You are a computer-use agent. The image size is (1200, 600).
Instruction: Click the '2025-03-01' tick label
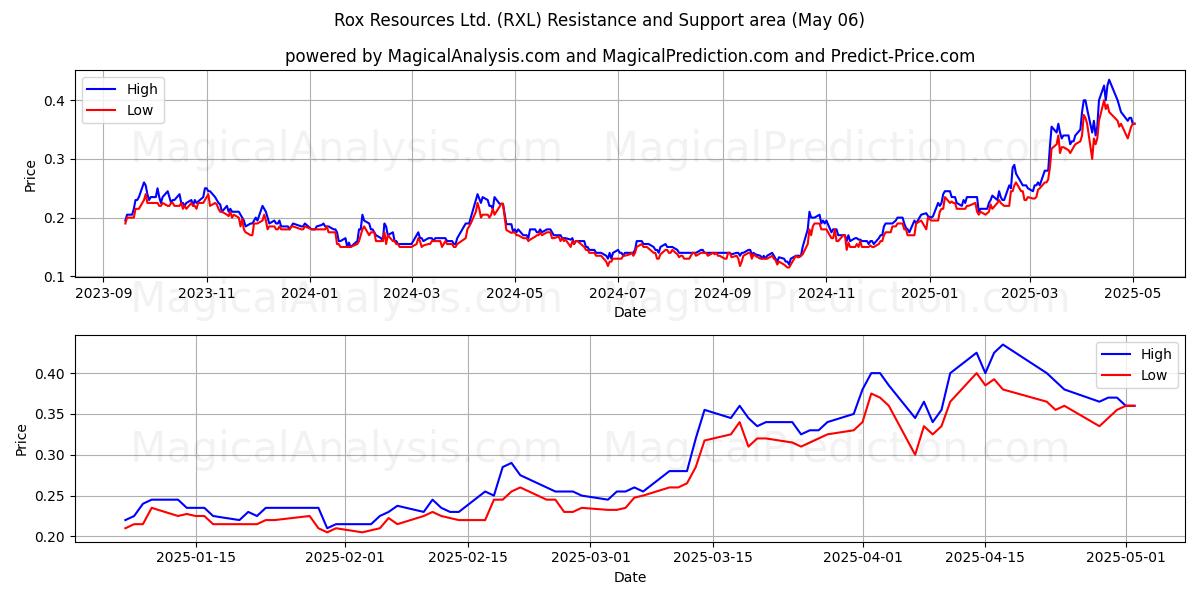tap(590, 558)
